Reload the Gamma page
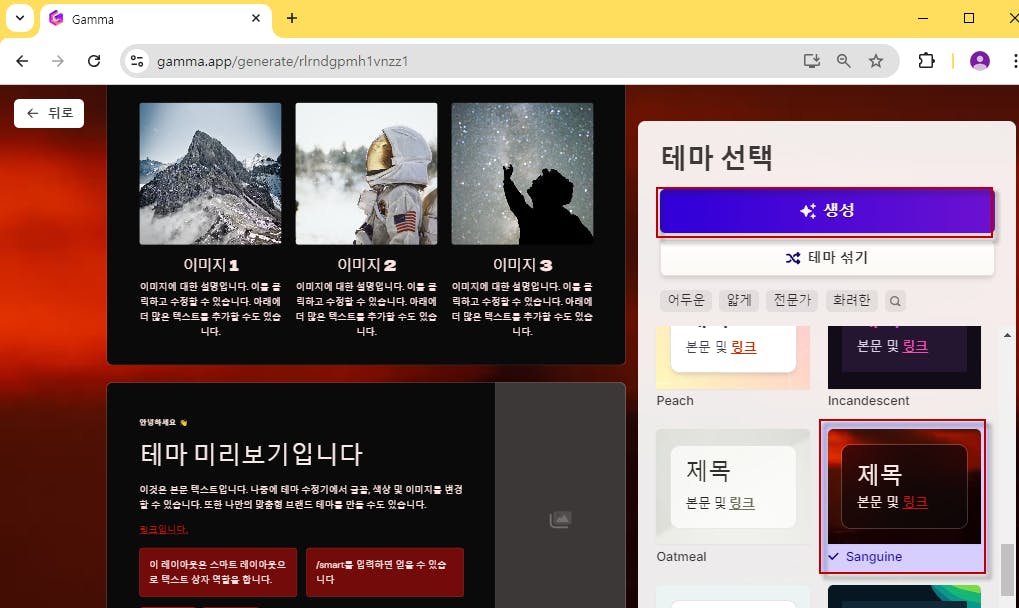Screen dimensions: 1019x608 pyautogui.click(x=94, y=61)
